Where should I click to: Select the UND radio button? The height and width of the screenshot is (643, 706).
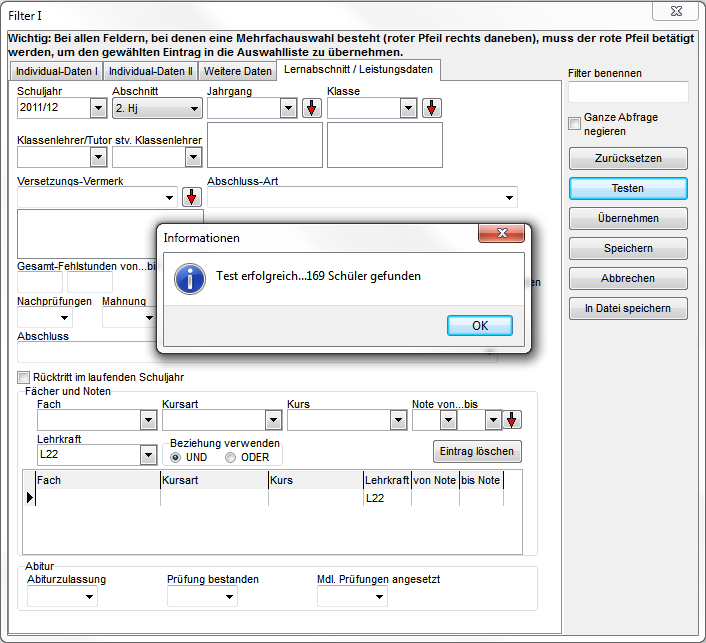tap(176, 458)
